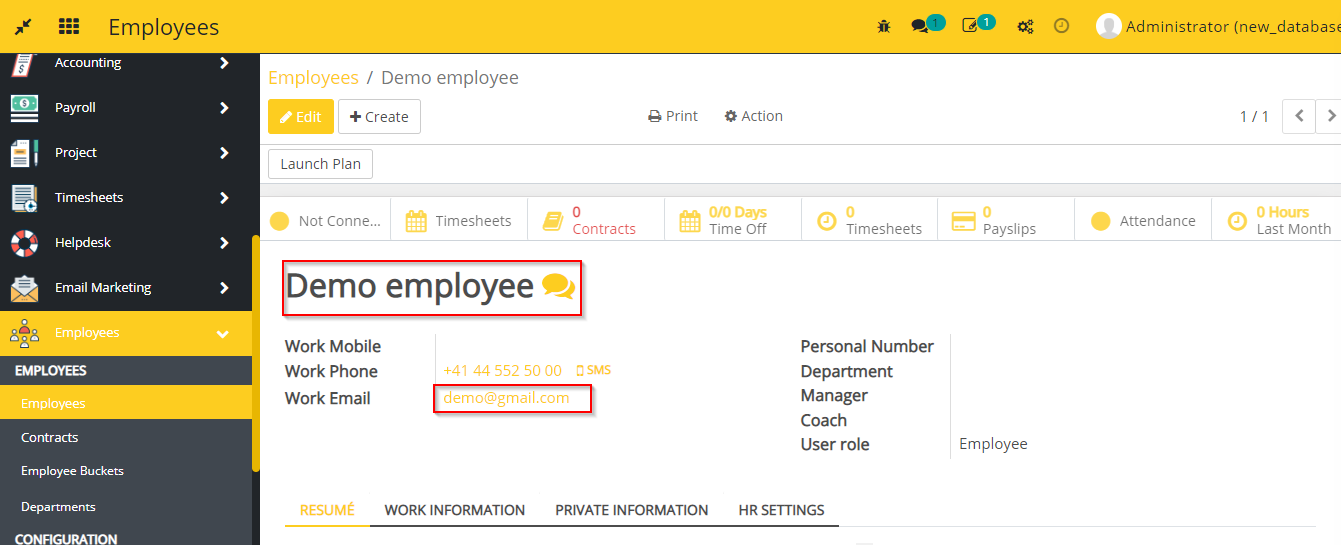Click the clock icon for Last Month hours
Image resolution: width=1341 pixels, height=545 pixels.
1238,221
